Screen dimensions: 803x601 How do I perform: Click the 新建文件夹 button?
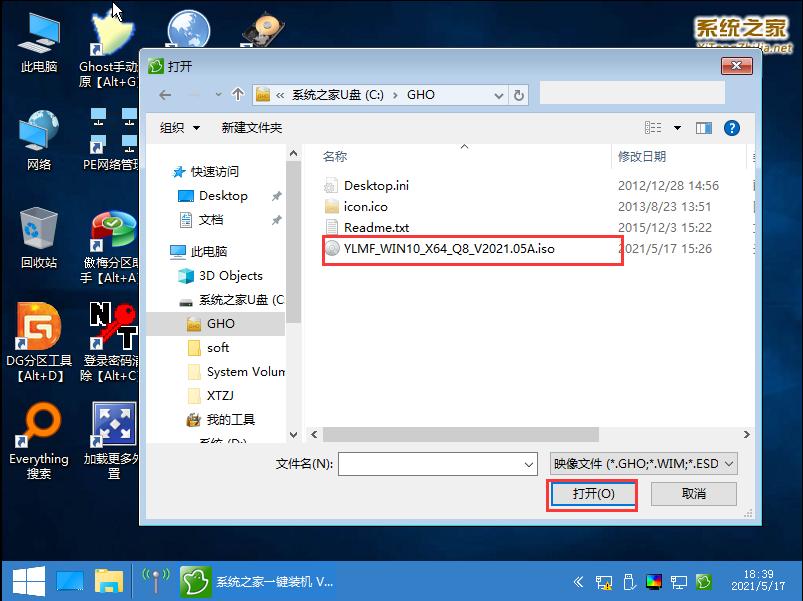pyautogui.click(x=251, y=127)
